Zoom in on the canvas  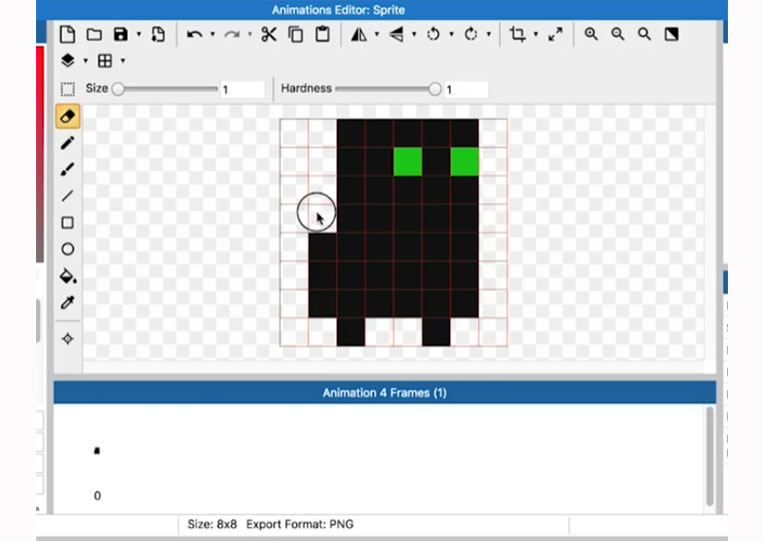(591, 34)
